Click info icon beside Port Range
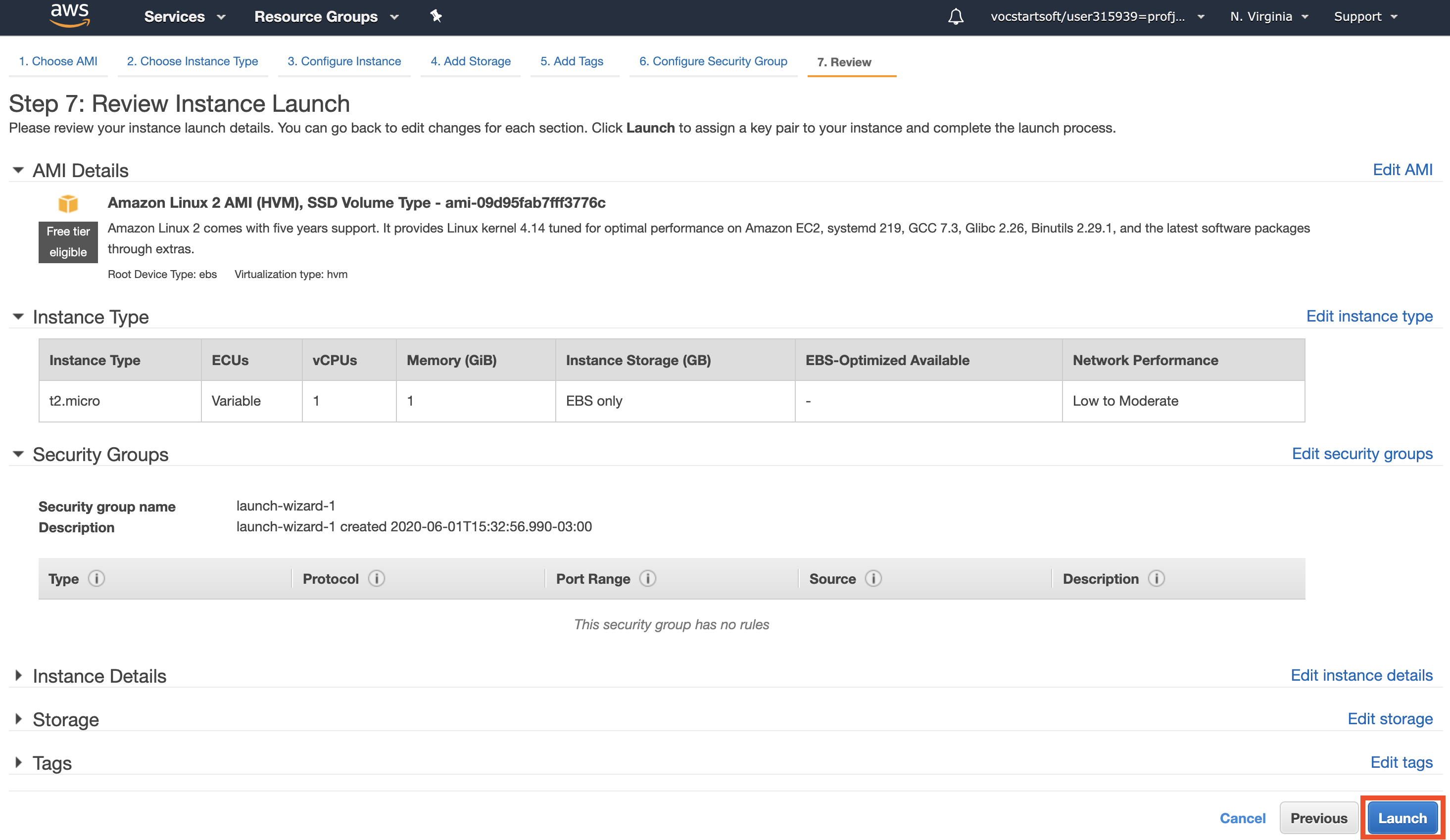The height and width of the screenshot is (840, 1450). 648,578
